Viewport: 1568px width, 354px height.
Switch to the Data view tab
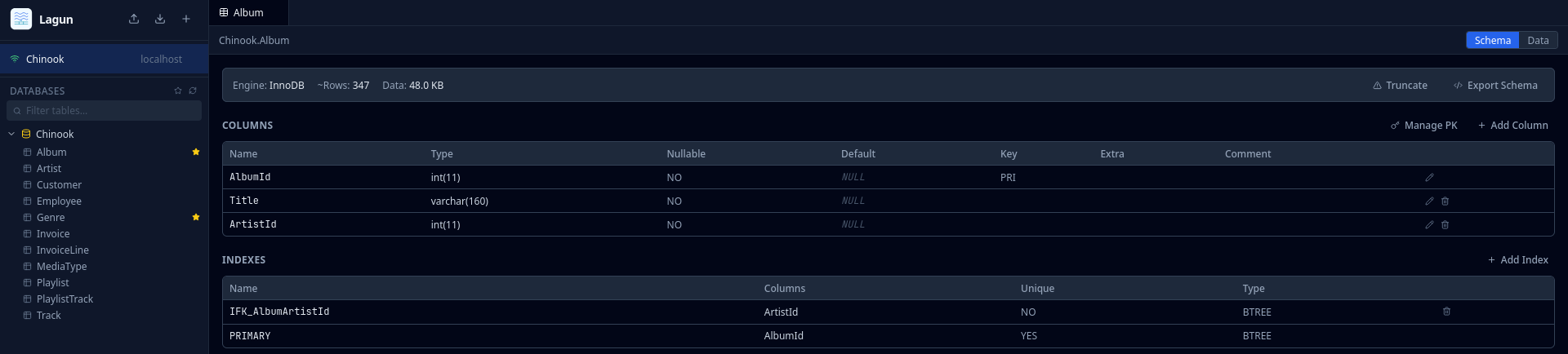tap(1538, 40)
